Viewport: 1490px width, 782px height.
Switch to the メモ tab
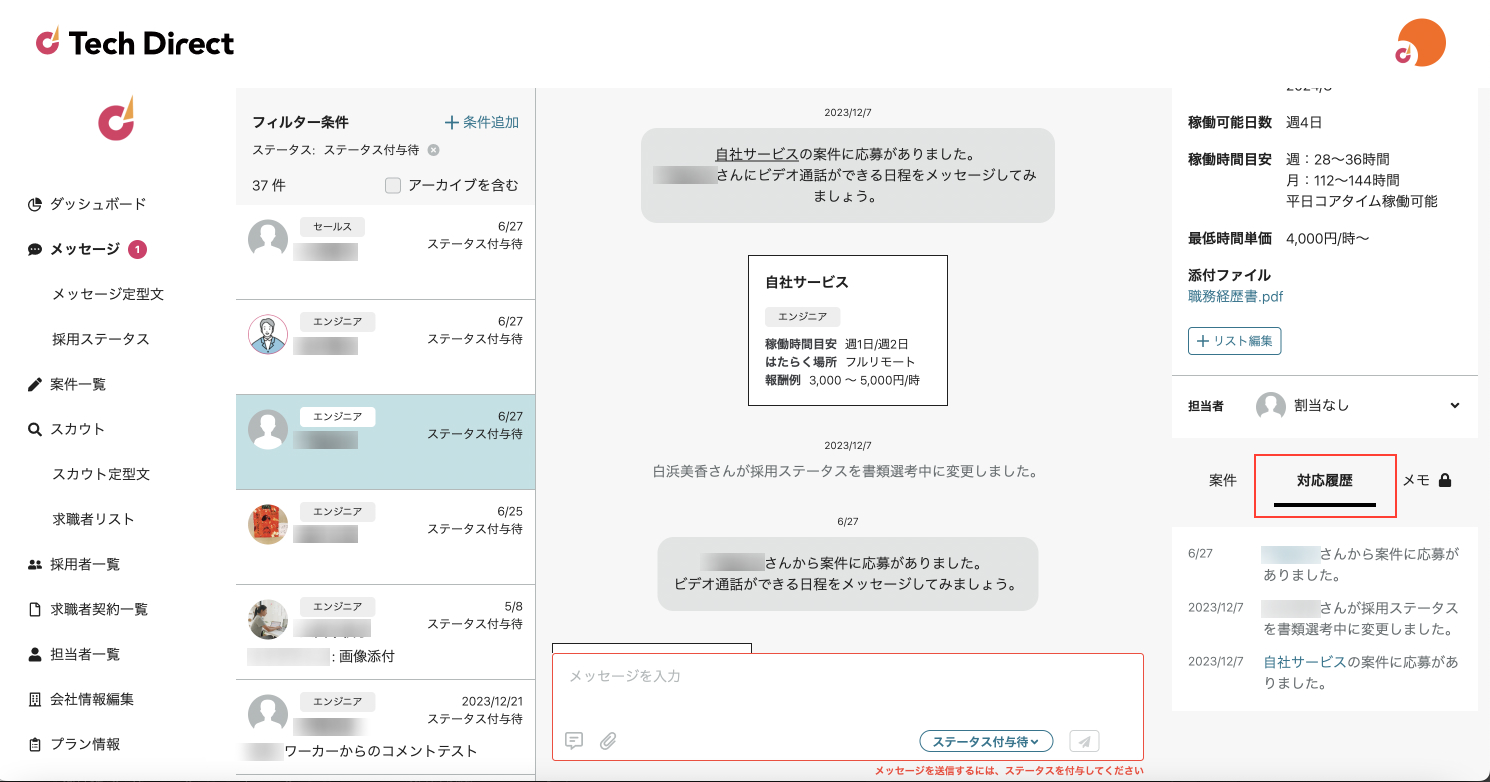coord(1426,480)
